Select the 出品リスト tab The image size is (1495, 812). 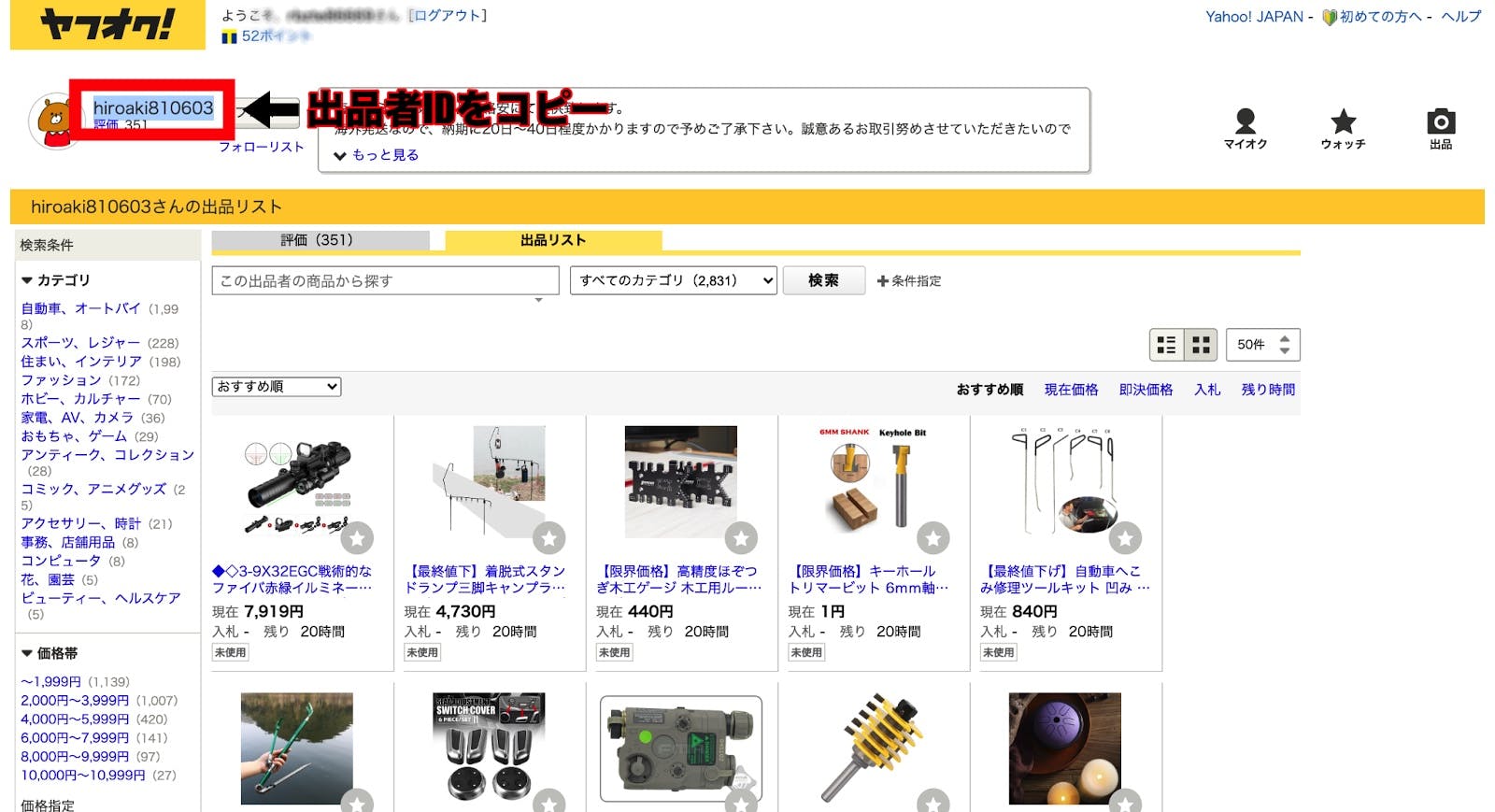point(553,240)
